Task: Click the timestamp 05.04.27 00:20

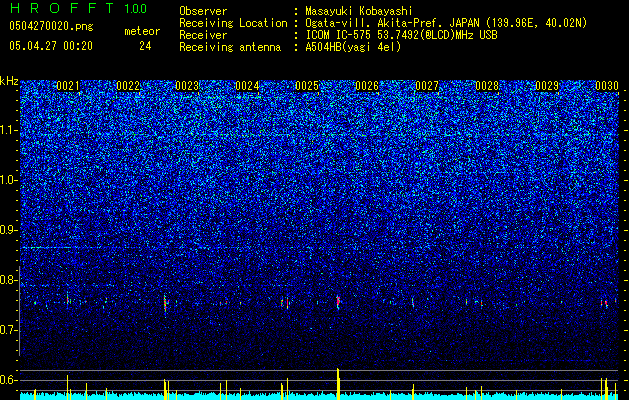Action: pyautogui.click(x=51, y=46)
